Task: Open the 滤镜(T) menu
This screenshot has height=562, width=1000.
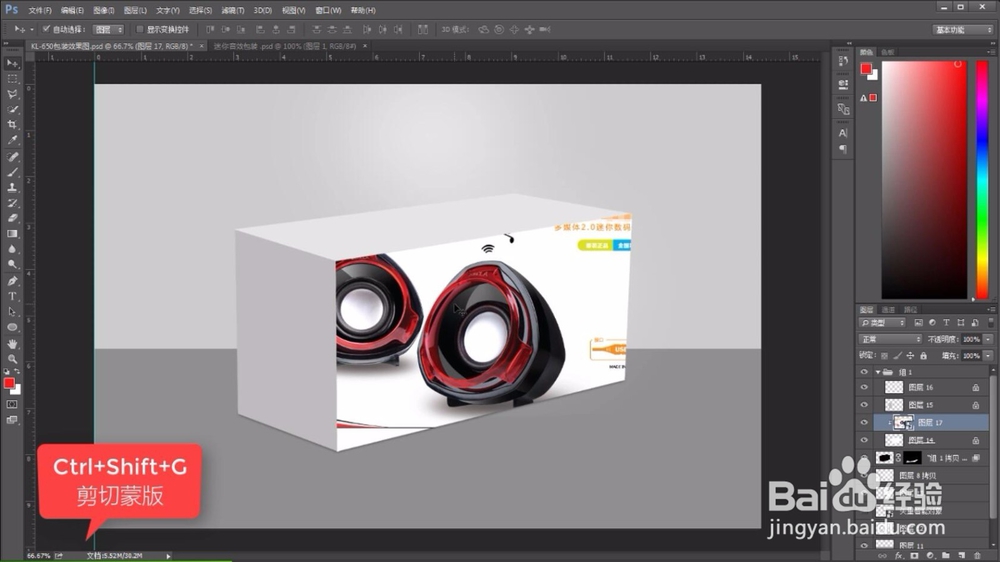Action: [x=233, y=11]
